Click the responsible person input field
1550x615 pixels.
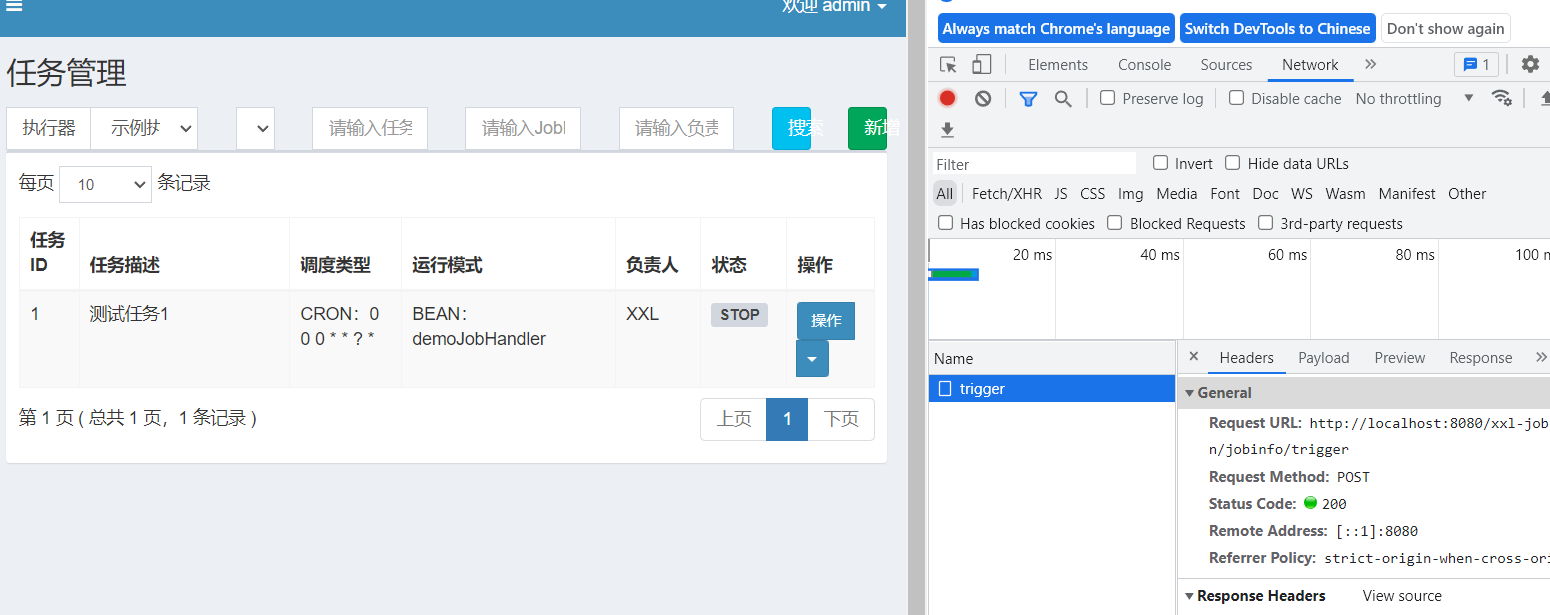tap(676, 128)
